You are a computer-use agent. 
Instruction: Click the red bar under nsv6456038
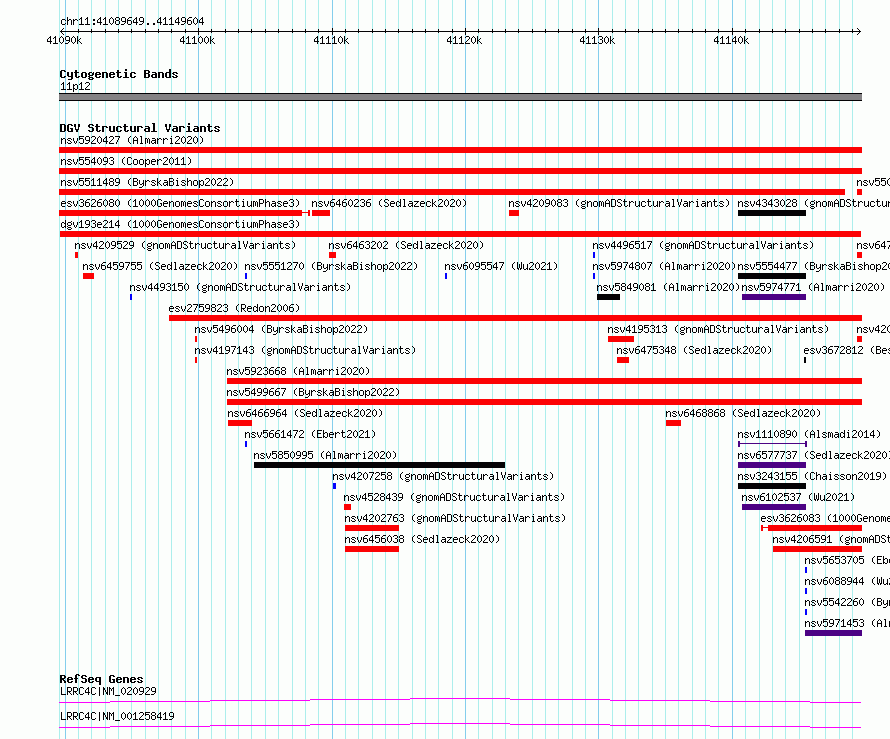pos(372,549)
